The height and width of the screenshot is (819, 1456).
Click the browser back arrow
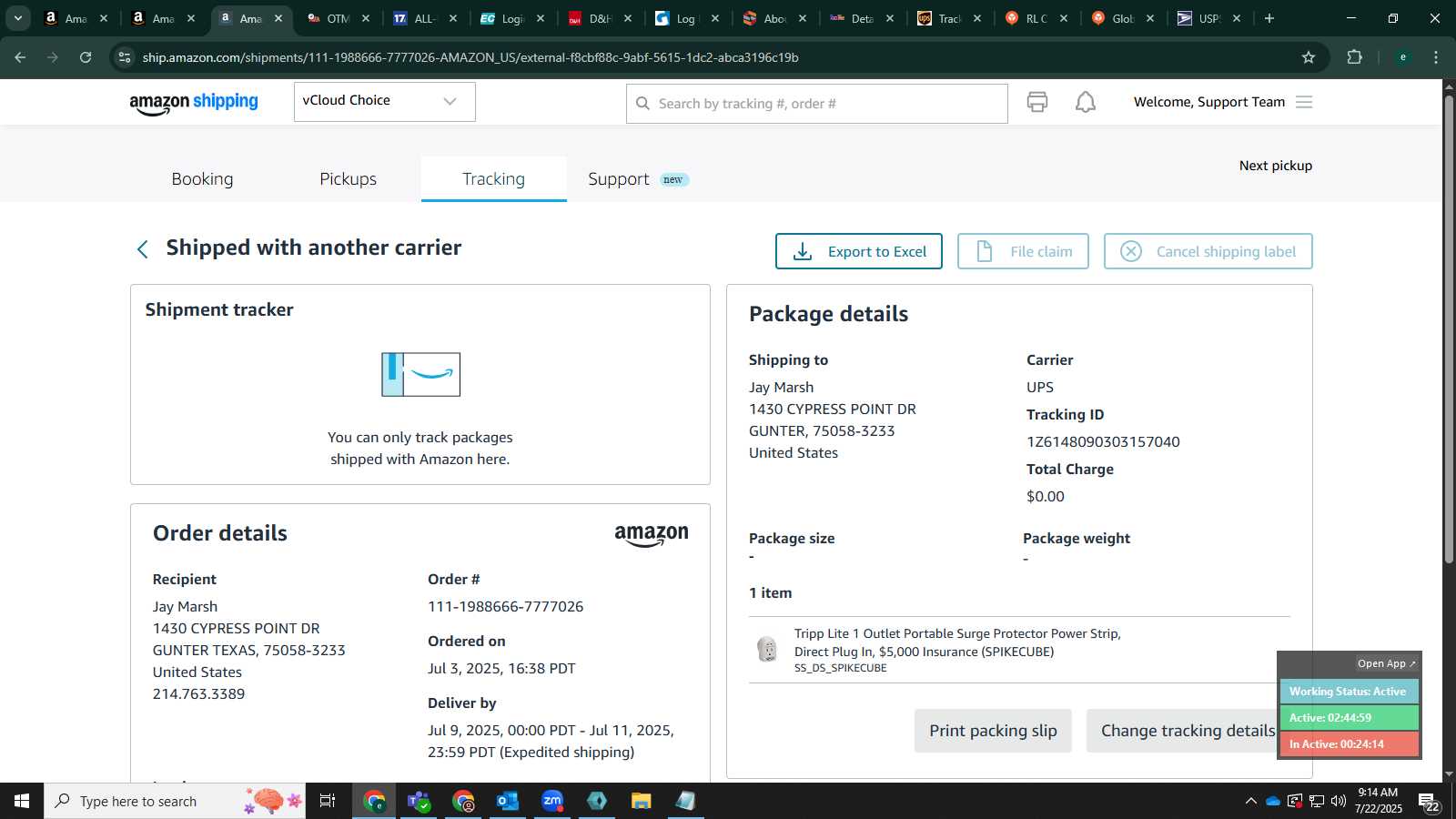coord(20,57)
